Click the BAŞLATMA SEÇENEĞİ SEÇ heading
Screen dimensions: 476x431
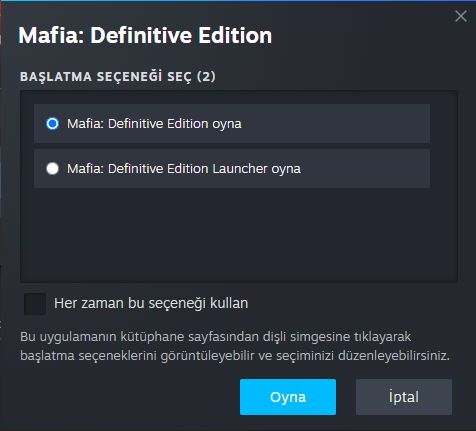[106, 77]
